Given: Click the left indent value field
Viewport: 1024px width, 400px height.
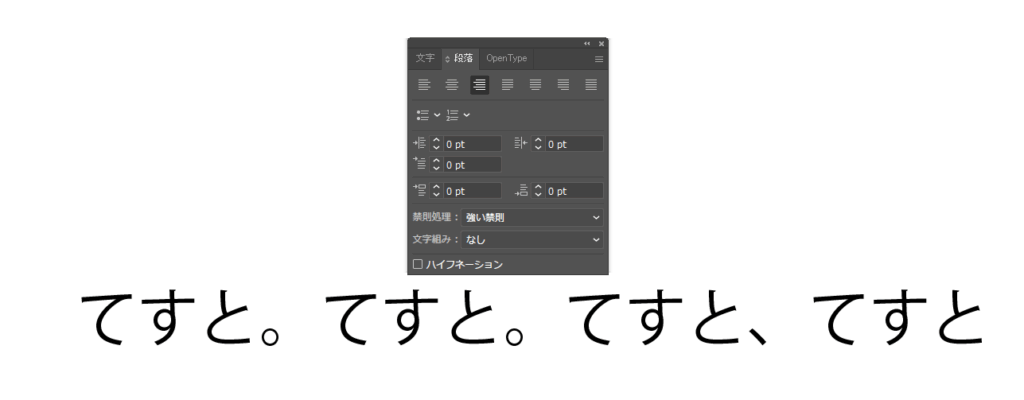Looking at the screenshot, I should tap(471, 144).
